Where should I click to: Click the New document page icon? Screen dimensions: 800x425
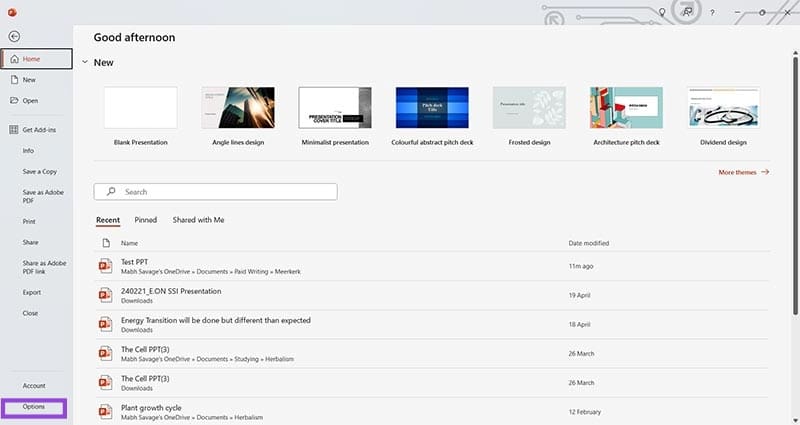(x=14, y=80)
